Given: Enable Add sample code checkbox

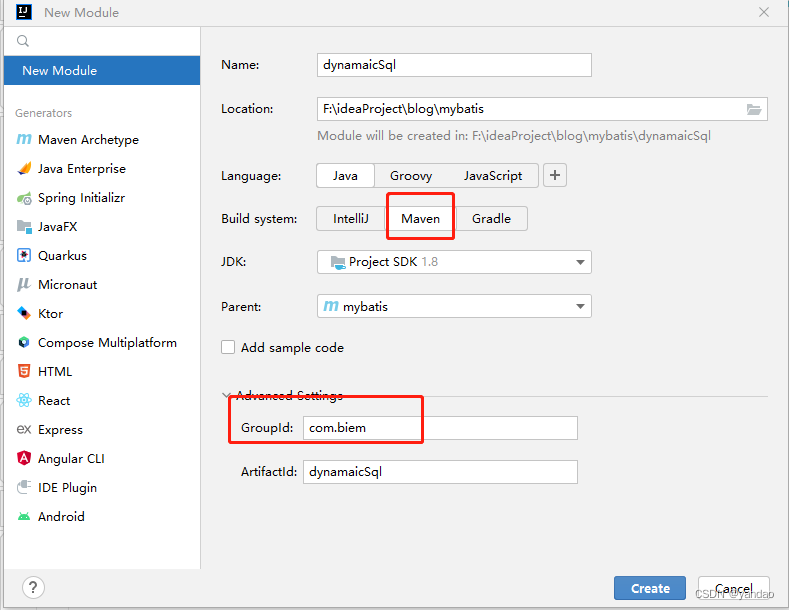Looking at the screenshot, I should (228, 347).
